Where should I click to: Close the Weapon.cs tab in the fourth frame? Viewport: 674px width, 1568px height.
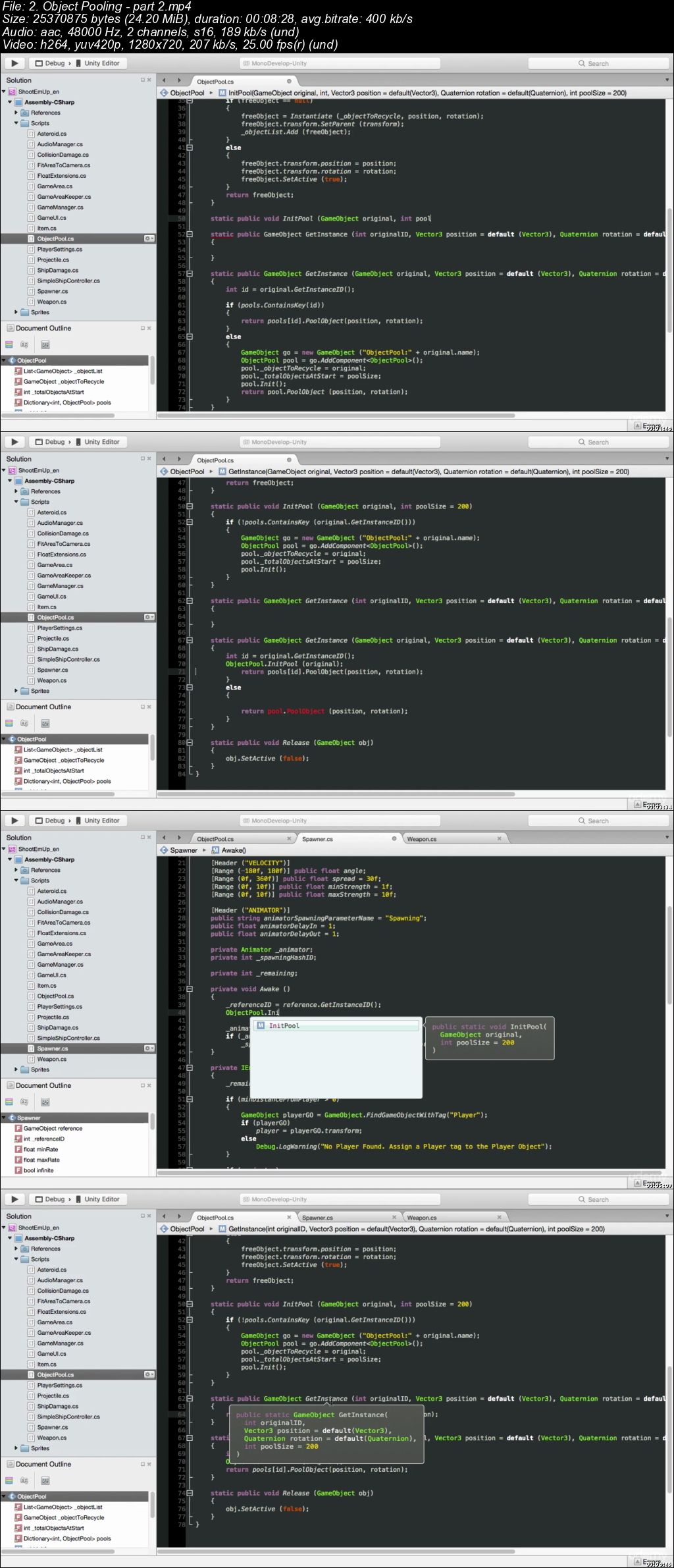coord(500,1217)
